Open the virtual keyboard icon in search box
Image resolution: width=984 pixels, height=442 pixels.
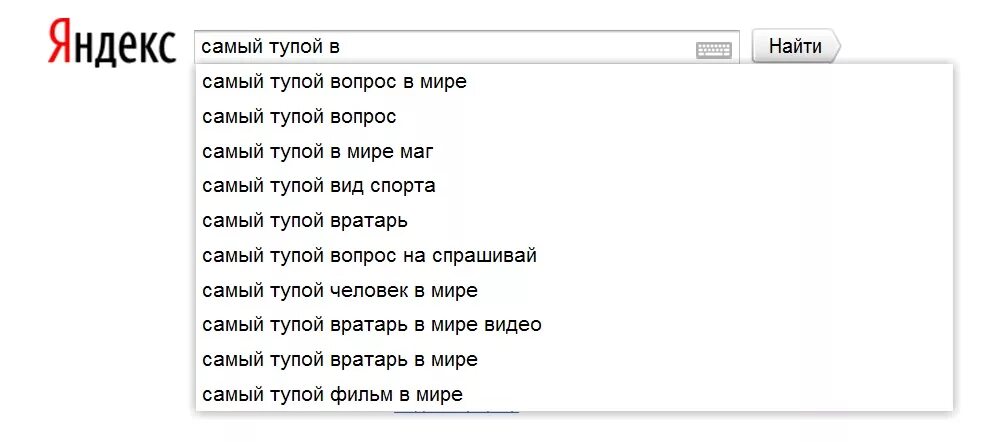point(714,50)
